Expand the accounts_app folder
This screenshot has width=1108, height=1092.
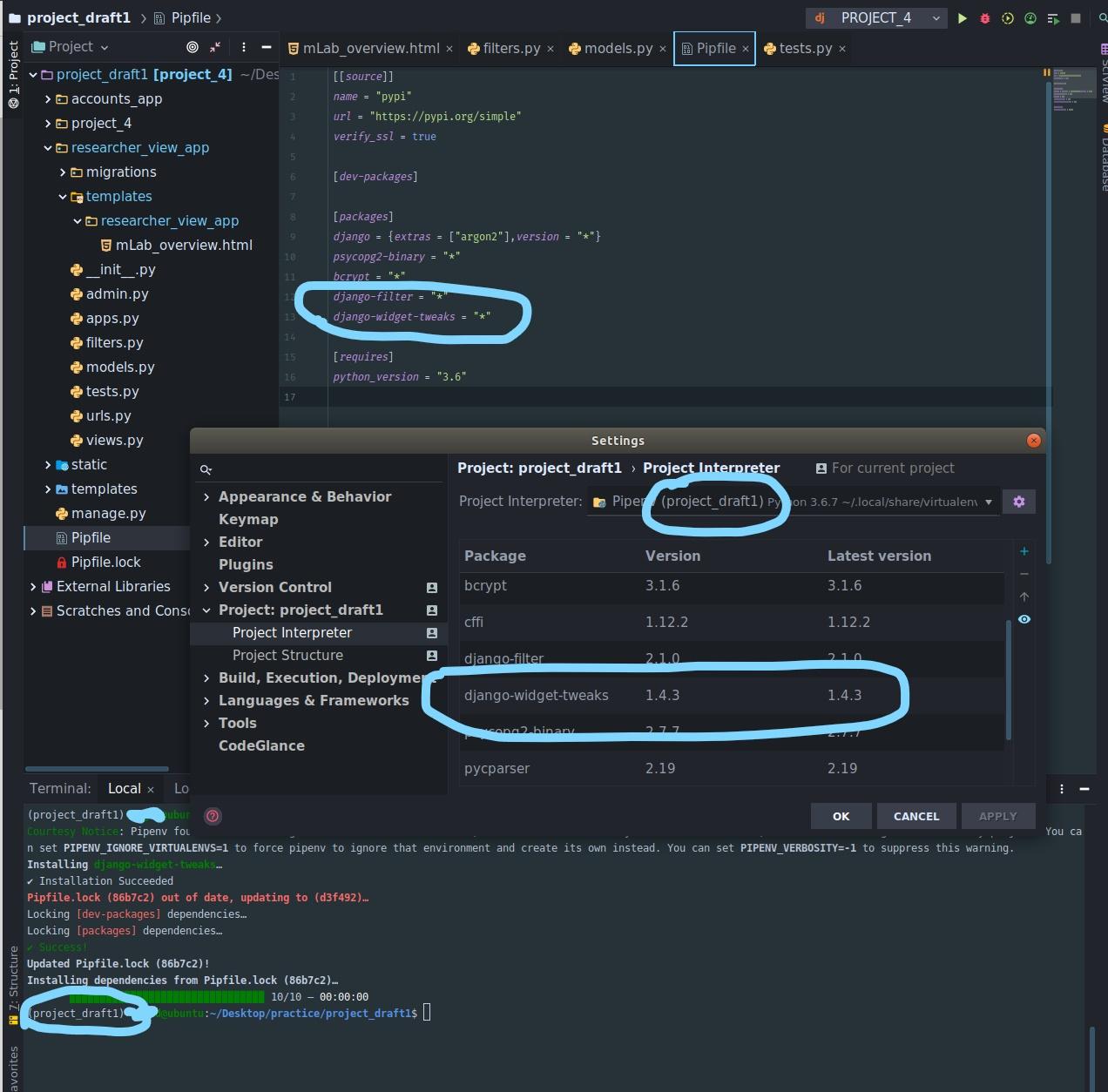[x=48, y=98]
